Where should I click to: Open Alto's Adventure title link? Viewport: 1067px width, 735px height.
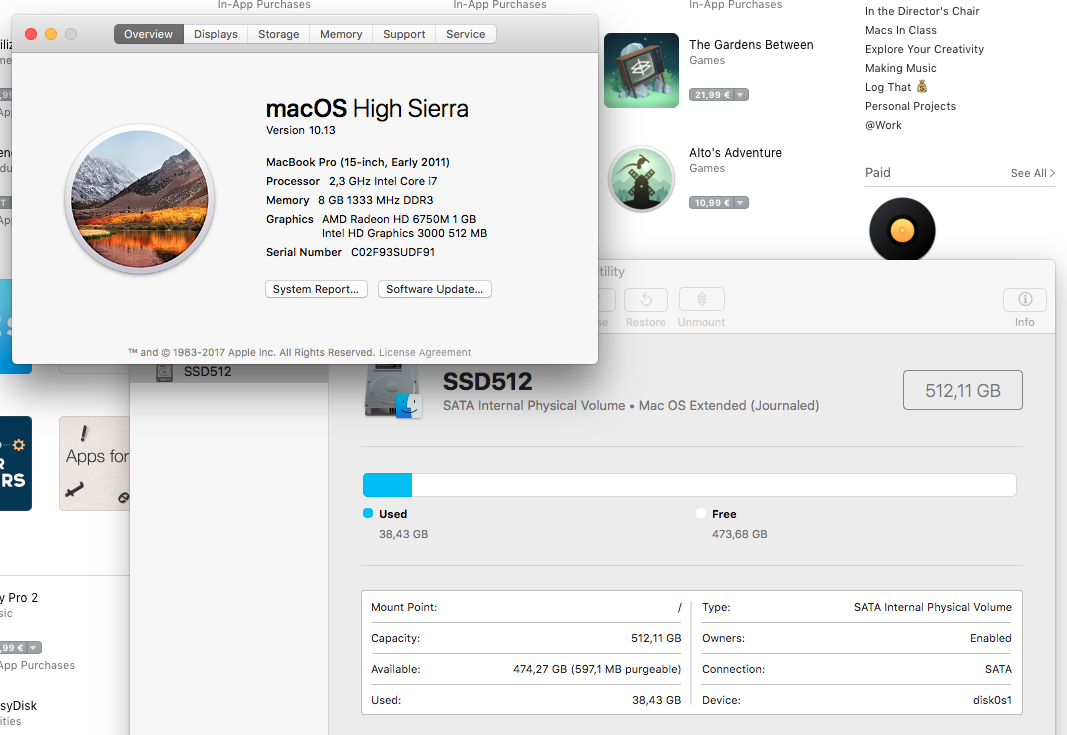coord(735,153)
